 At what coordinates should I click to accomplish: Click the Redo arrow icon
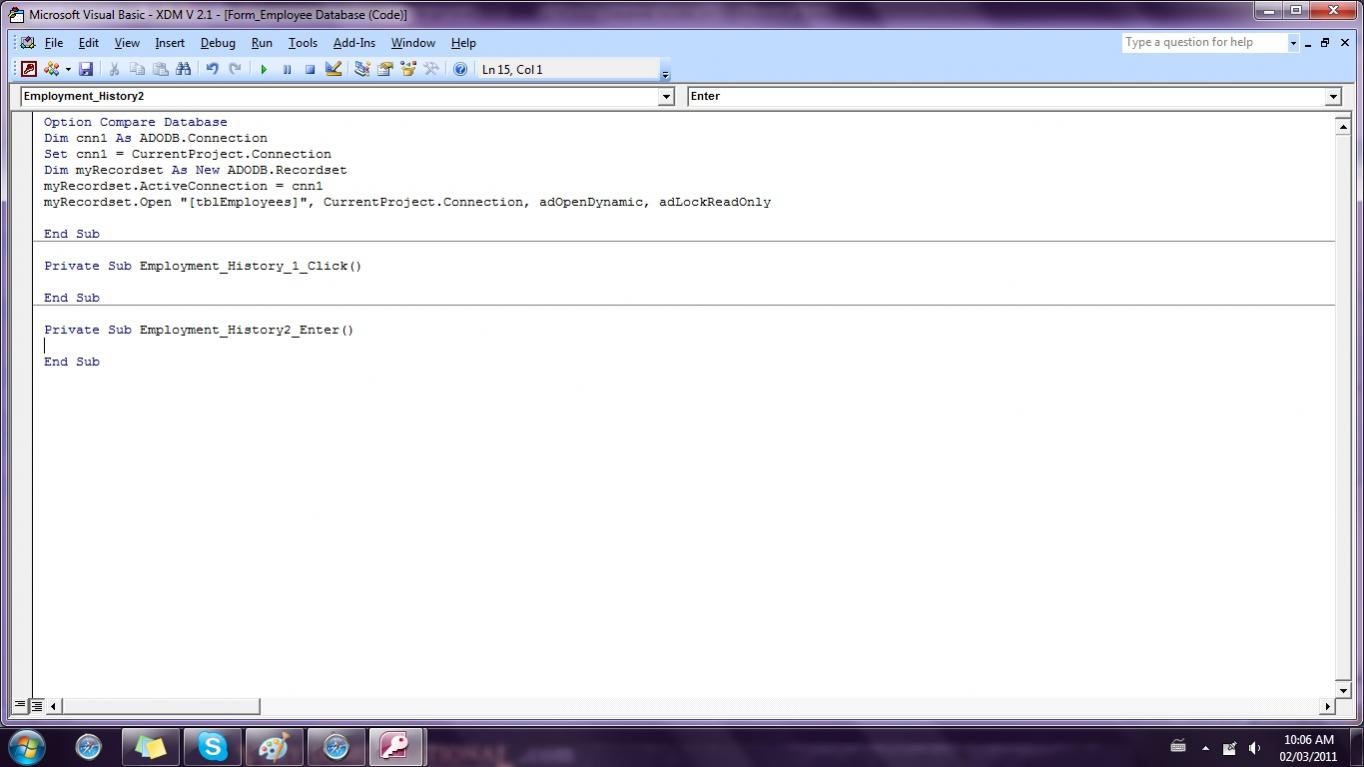235,69
